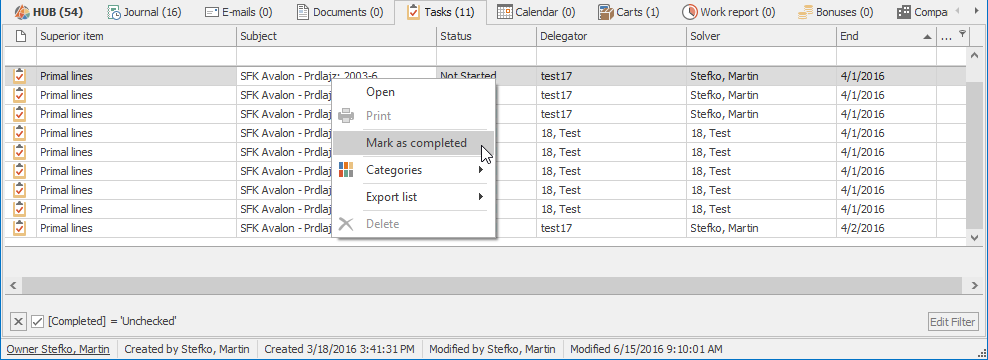Open the Calendar (0) tab
Viewport: 988px width, 360px height.
pyautogui.click(x=536, y=12)
